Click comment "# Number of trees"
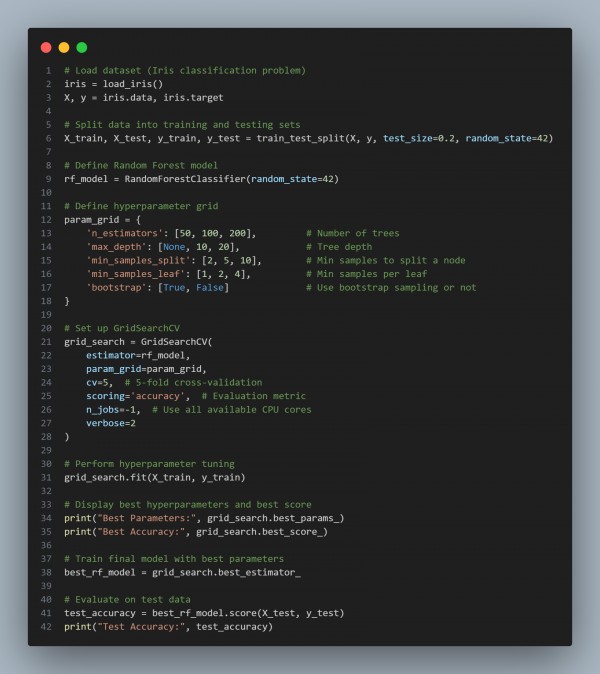600x674 pixels. click(x=352, y=233)
